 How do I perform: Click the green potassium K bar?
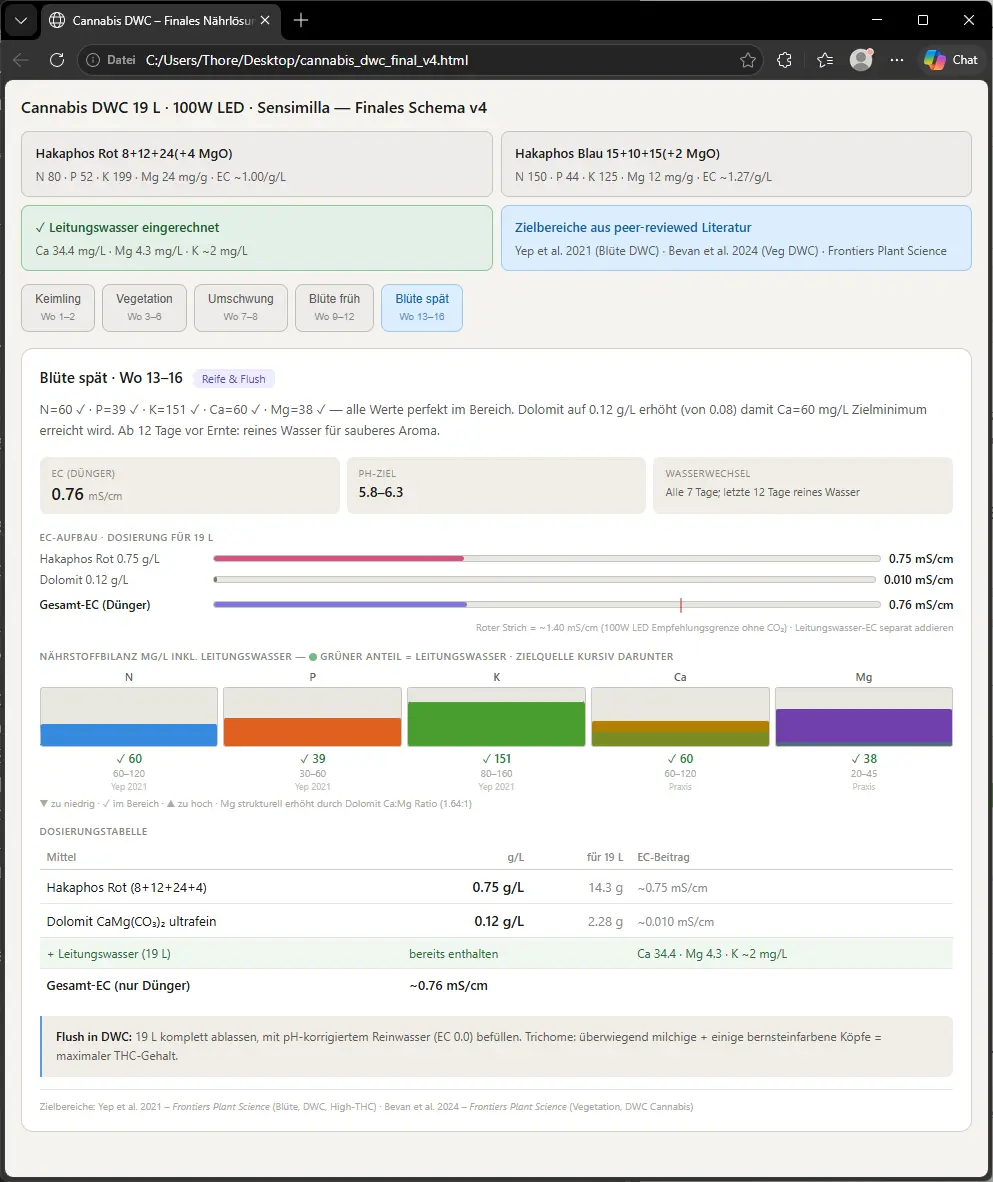(495, 723)
